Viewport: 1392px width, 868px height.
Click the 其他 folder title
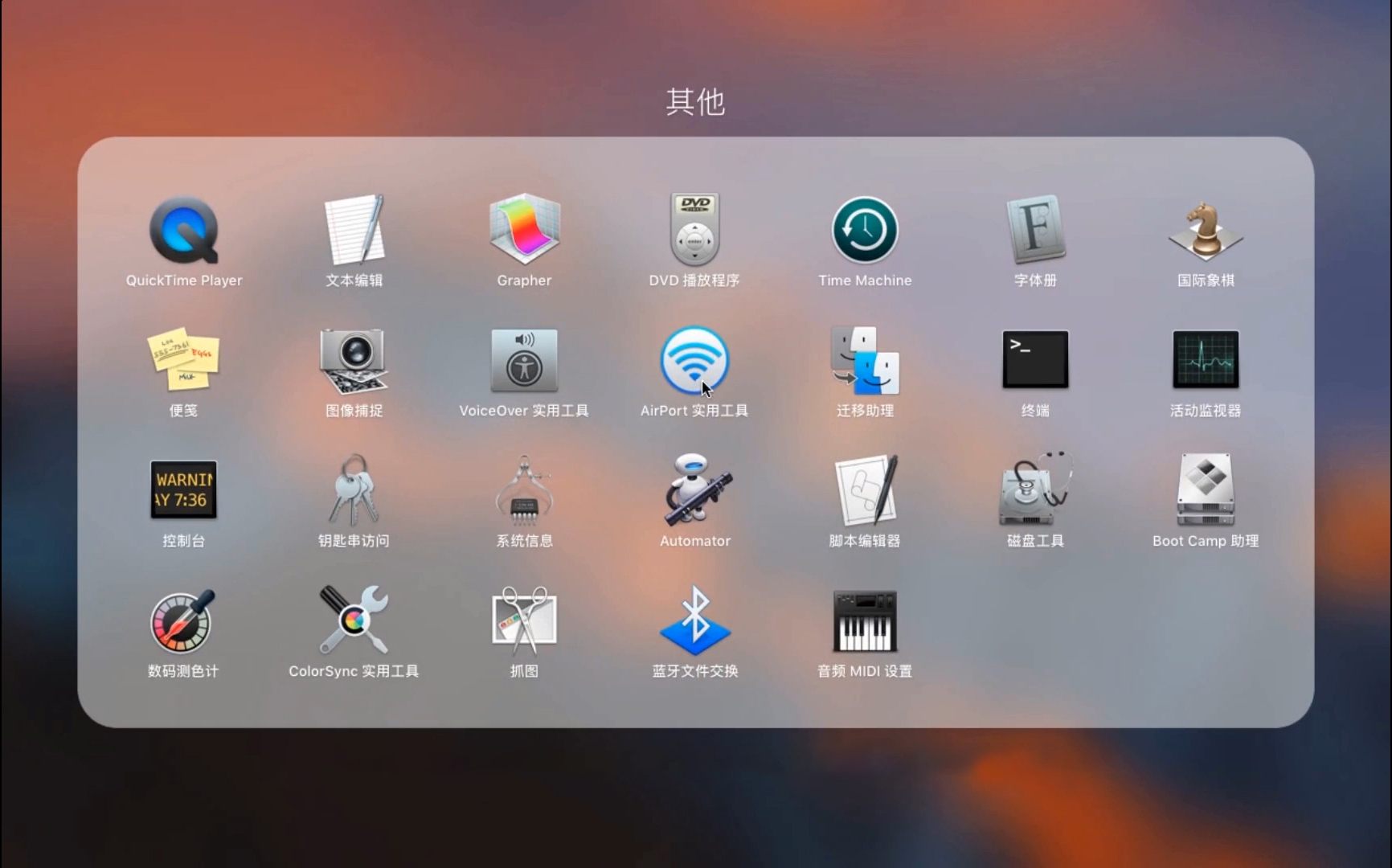(x=695, y=102)
